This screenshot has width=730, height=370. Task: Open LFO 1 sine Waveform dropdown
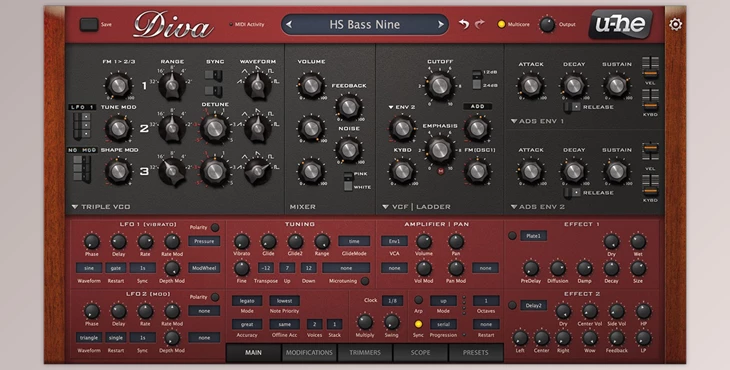coord(89,268)
